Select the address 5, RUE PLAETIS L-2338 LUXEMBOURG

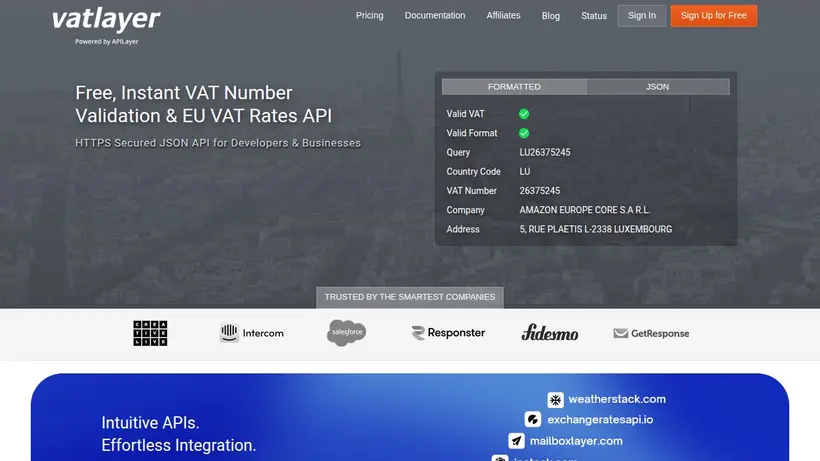(596, 229)
